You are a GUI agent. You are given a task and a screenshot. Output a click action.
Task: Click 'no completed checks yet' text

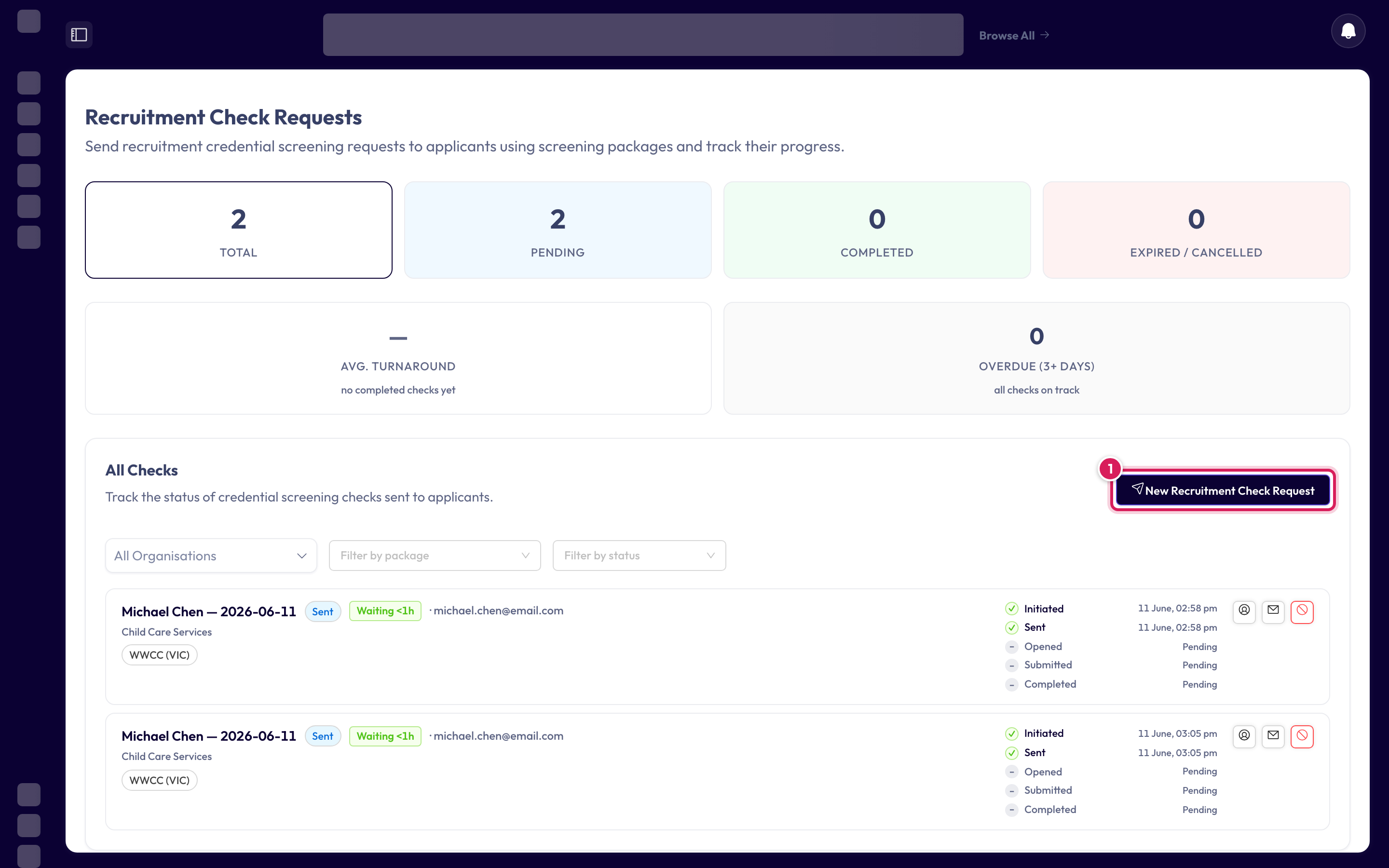click(x=398, y=391)
